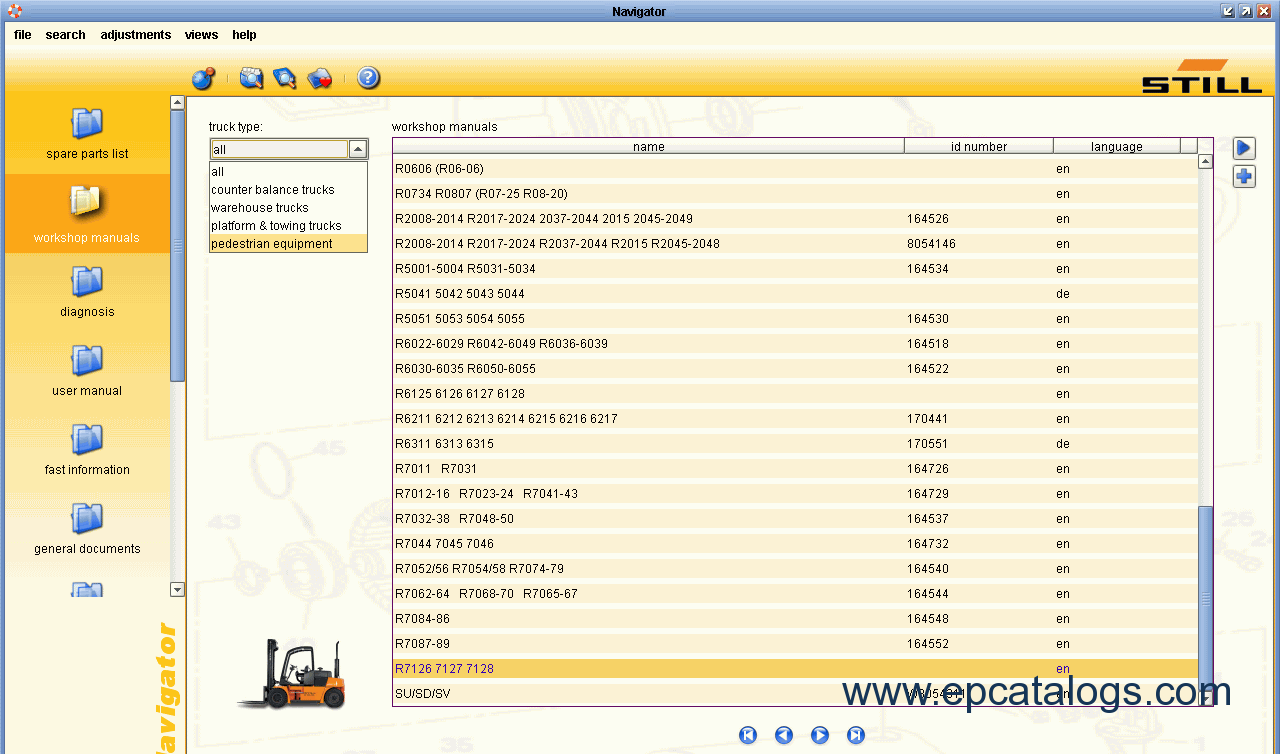
Task: Select row R0734 R0807 (R07-25 R08-20)
Action: click(x=795, y=194)
